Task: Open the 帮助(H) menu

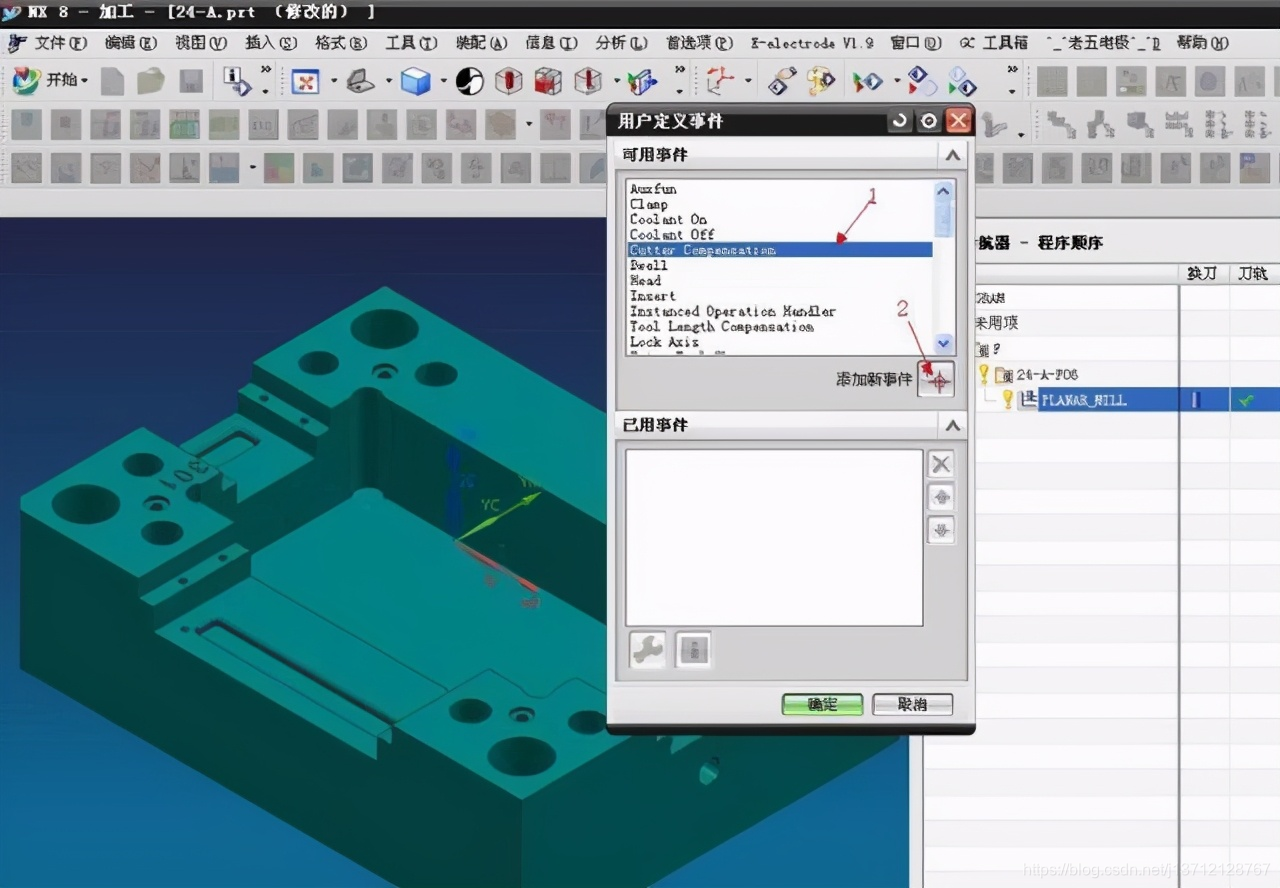Action: [x=1203, y=43]
